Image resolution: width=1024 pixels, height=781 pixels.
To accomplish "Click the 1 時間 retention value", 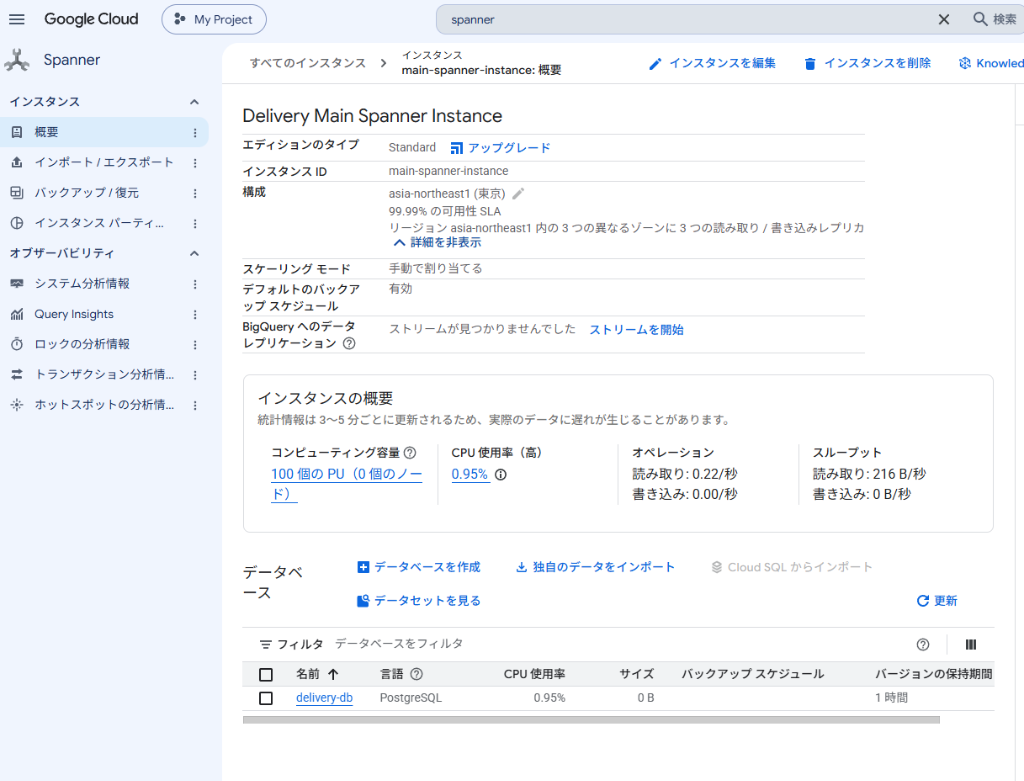I will pyautogui.click(x=891, y=698).
